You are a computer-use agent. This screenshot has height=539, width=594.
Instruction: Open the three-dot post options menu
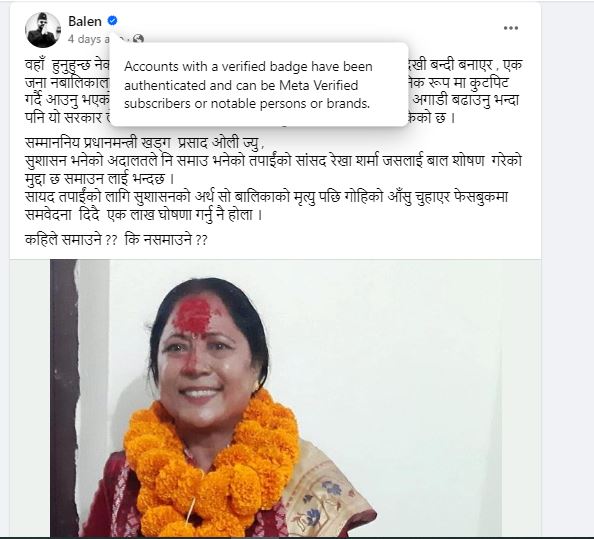click(x=511, y=28)
